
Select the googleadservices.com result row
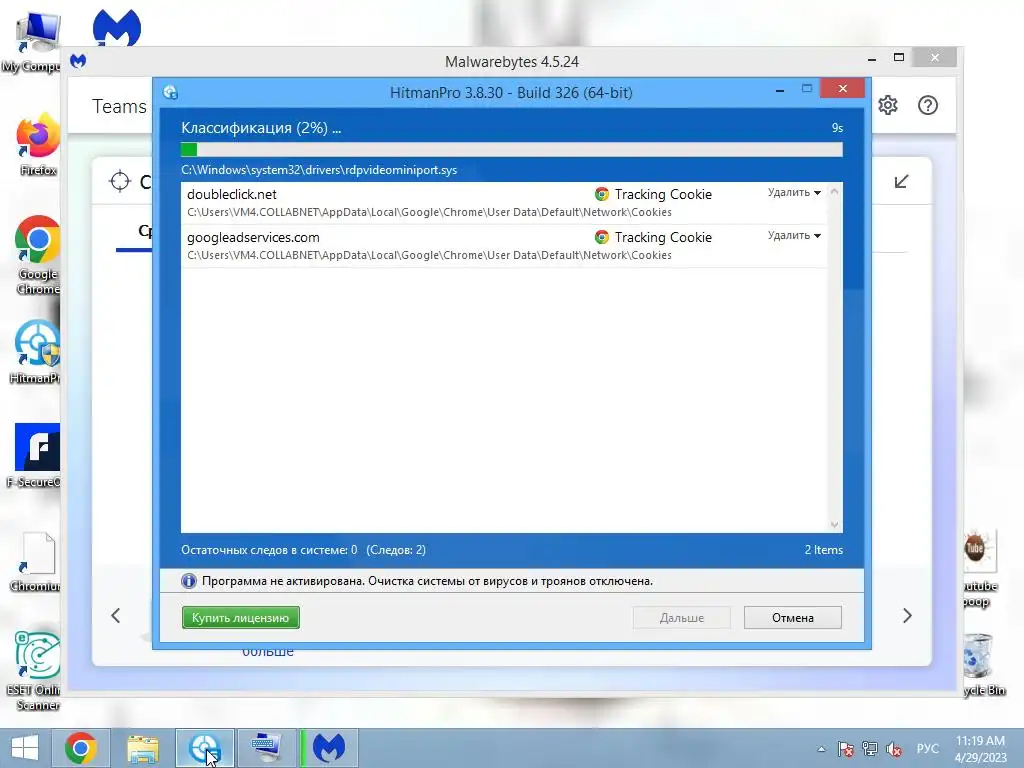coord(504,246)
